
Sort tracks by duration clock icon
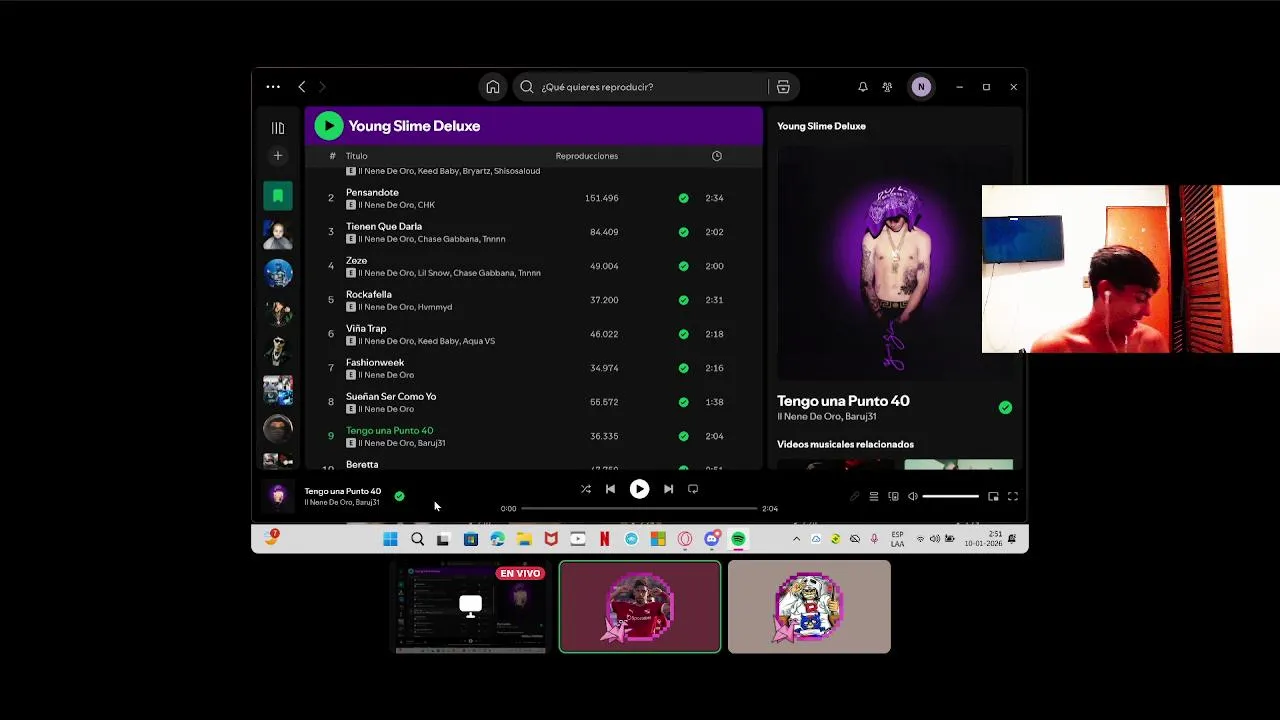(717, 156)
